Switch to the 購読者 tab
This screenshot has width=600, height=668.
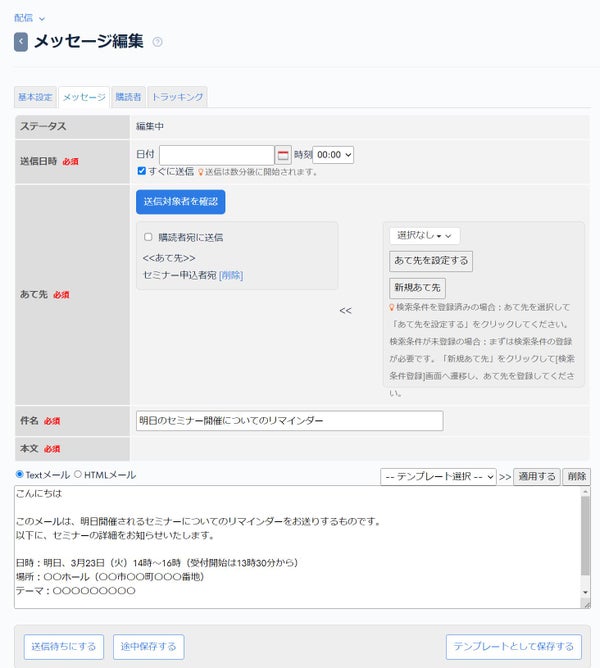tap(128, 97)
